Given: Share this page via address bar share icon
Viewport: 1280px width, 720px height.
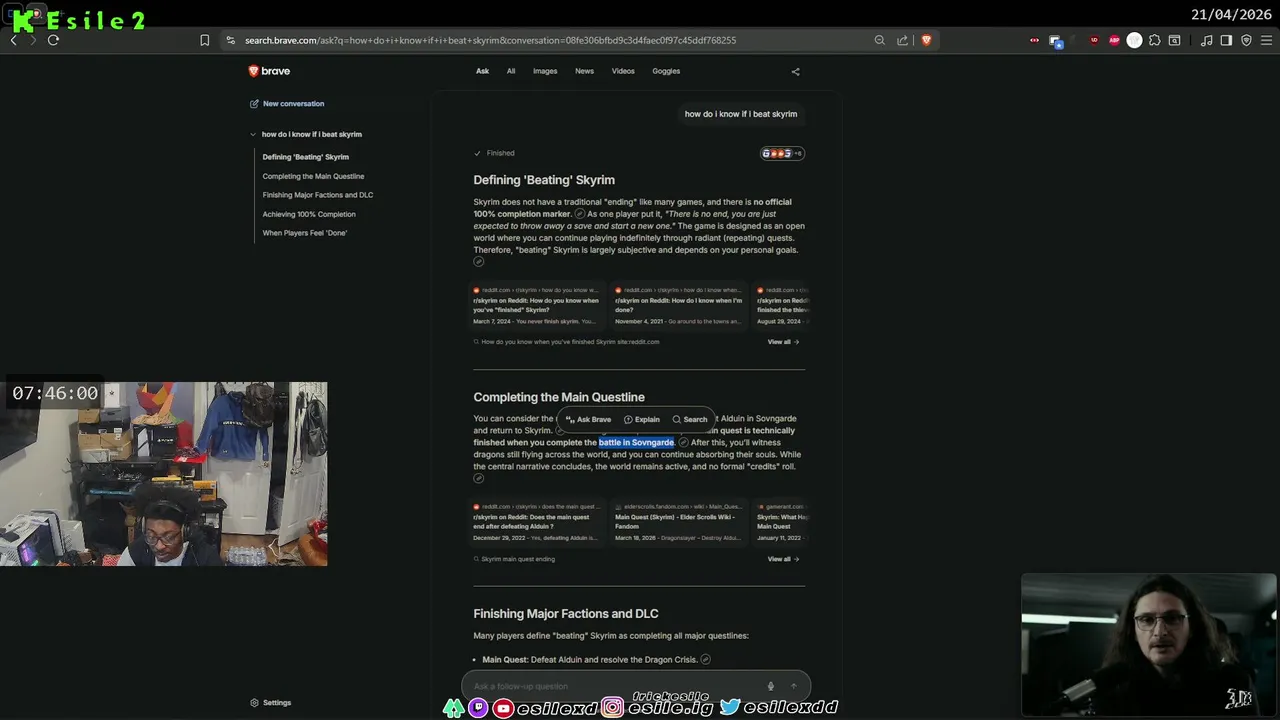Looking at the screenshot, I should click(x=902, y=40).
